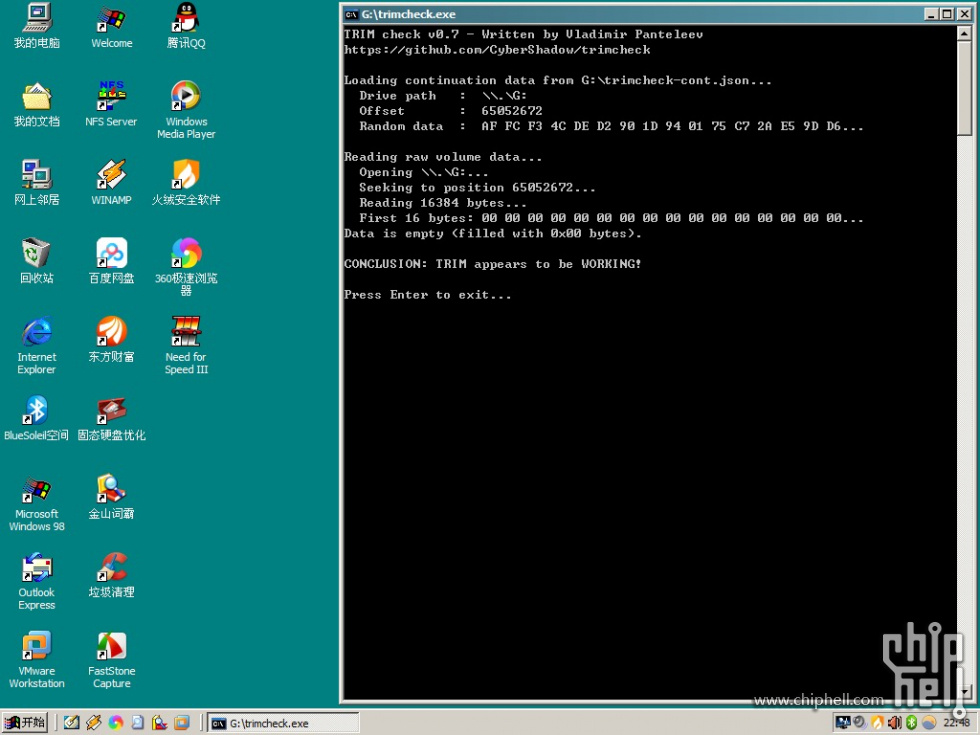
Task: Click the orange-blue circle tray icon
Action: (x=929, y=723)
